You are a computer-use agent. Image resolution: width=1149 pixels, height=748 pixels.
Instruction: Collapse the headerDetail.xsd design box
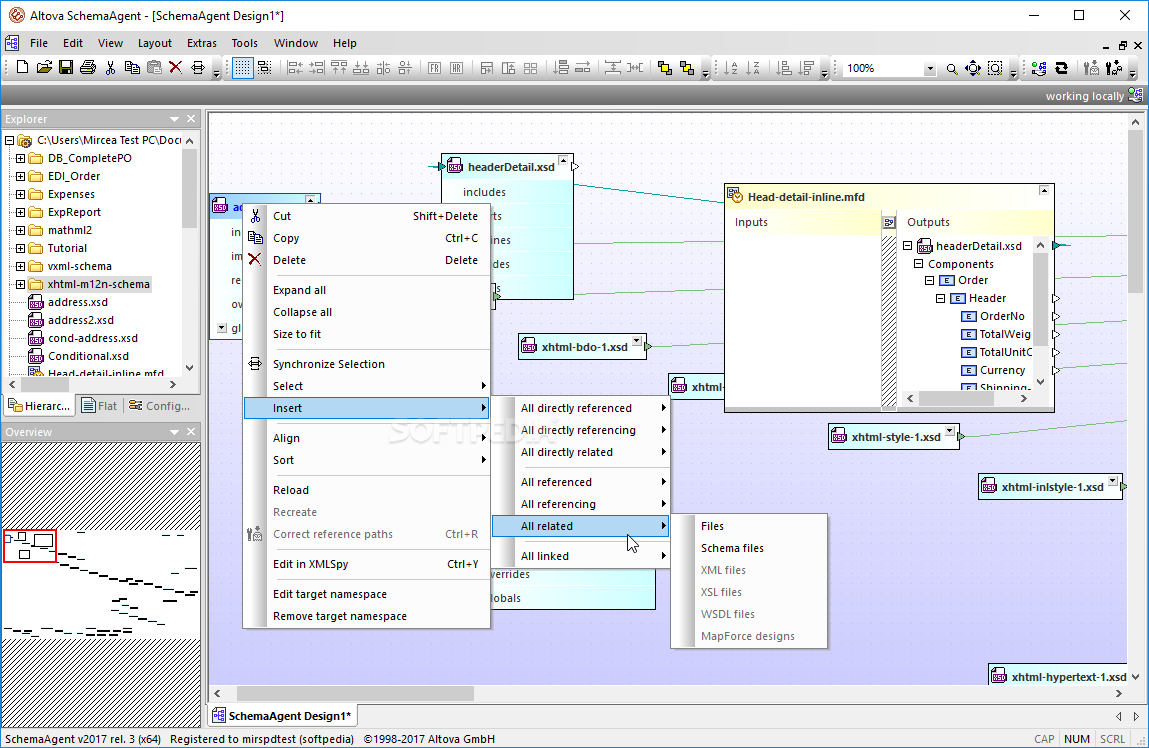tap(563, 160)
